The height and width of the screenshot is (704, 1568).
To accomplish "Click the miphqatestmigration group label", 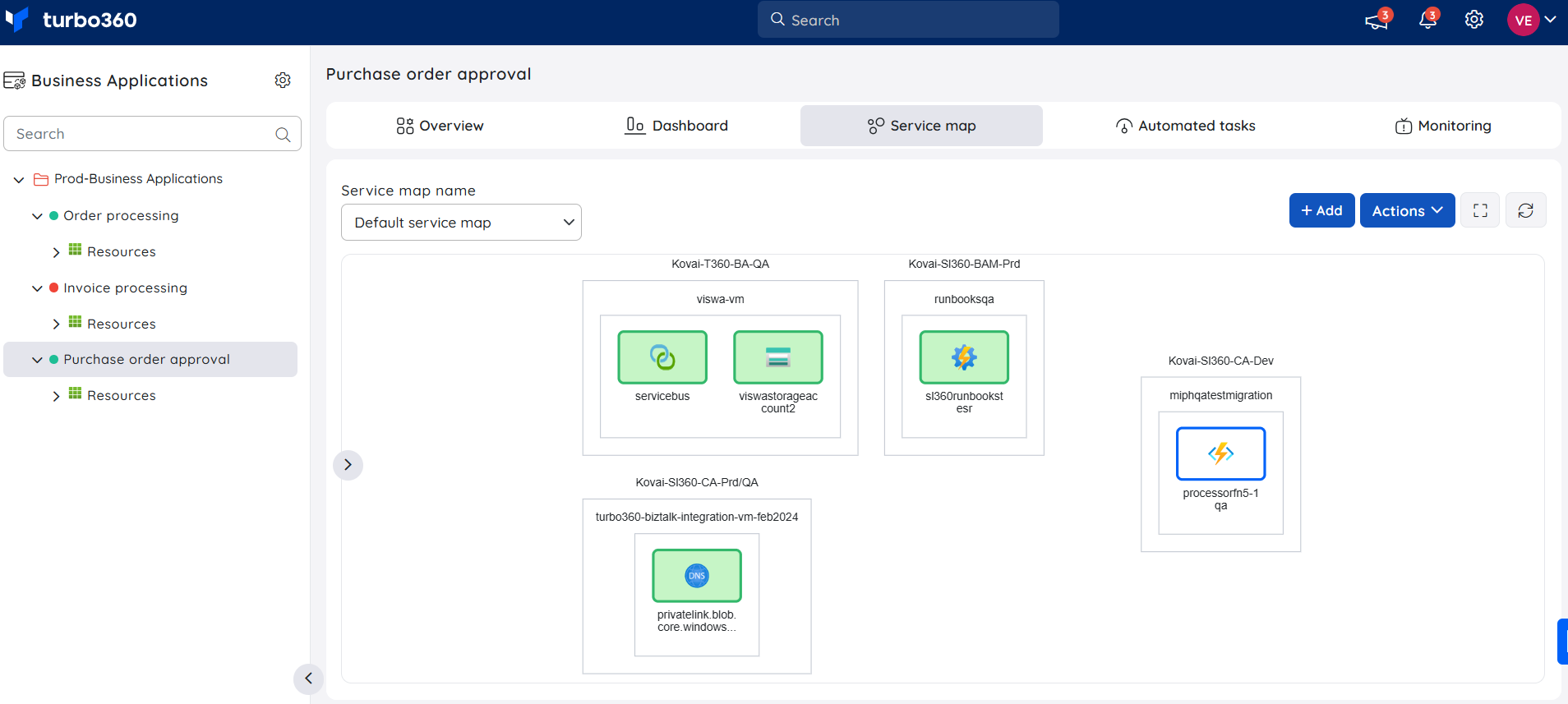I will pos(1221,395).
